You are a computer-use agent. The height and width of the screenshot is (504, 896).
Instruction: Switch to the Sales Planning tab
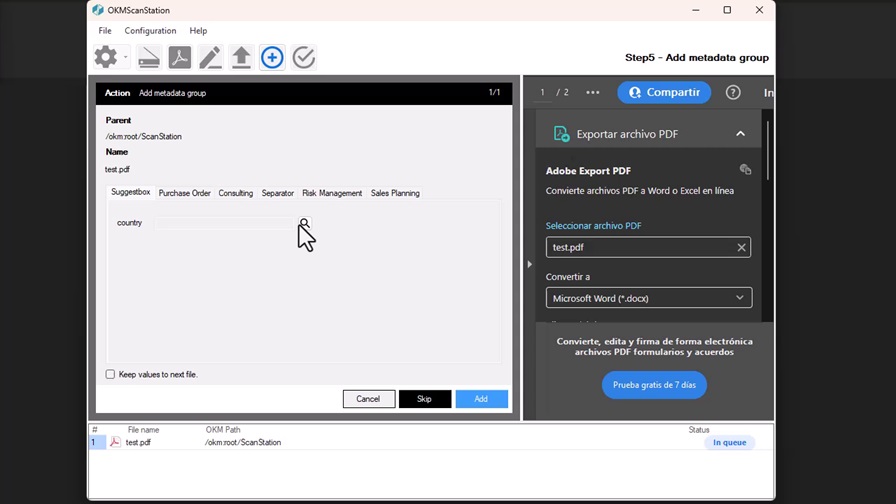click(x=395, y=193)
